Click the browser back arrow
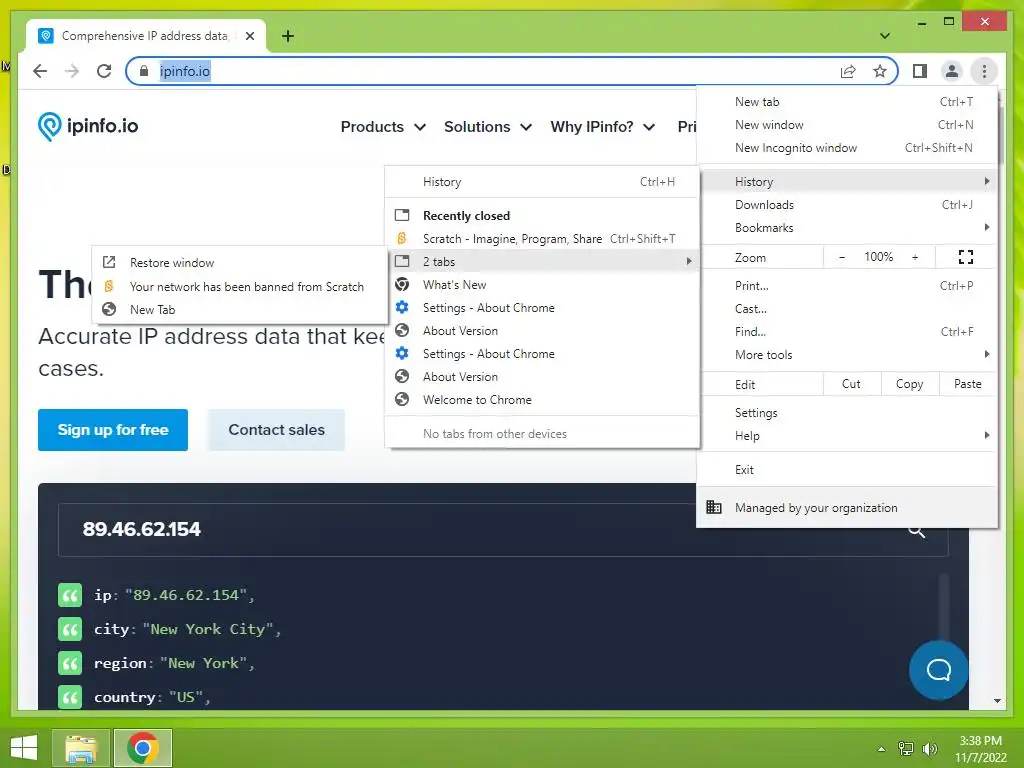The width and height of the screenshot is (1024, 768). (x=40, y=71)
